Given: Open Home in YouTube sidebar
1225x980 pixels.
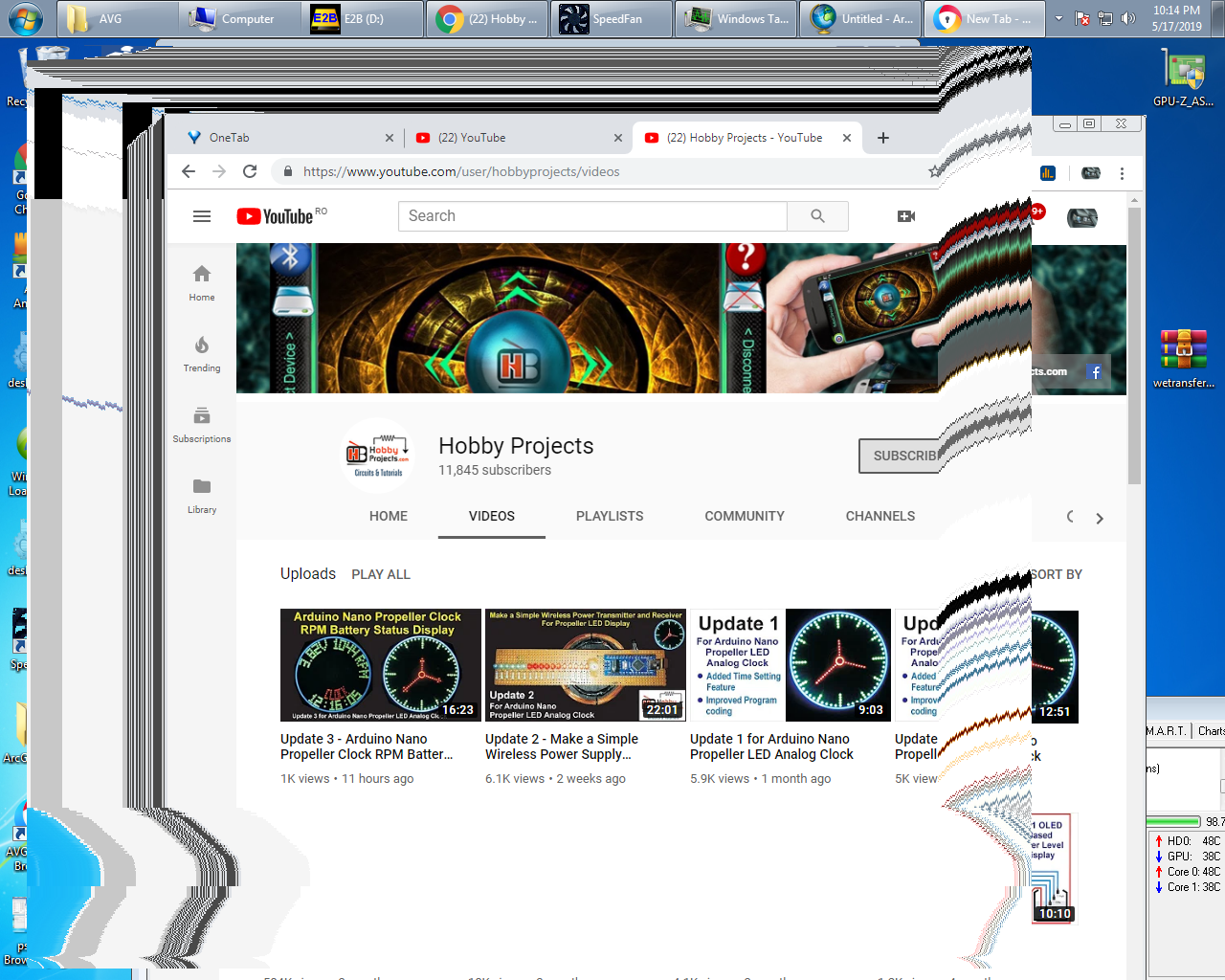Looking at the screenshot, I should coord(202,283).
